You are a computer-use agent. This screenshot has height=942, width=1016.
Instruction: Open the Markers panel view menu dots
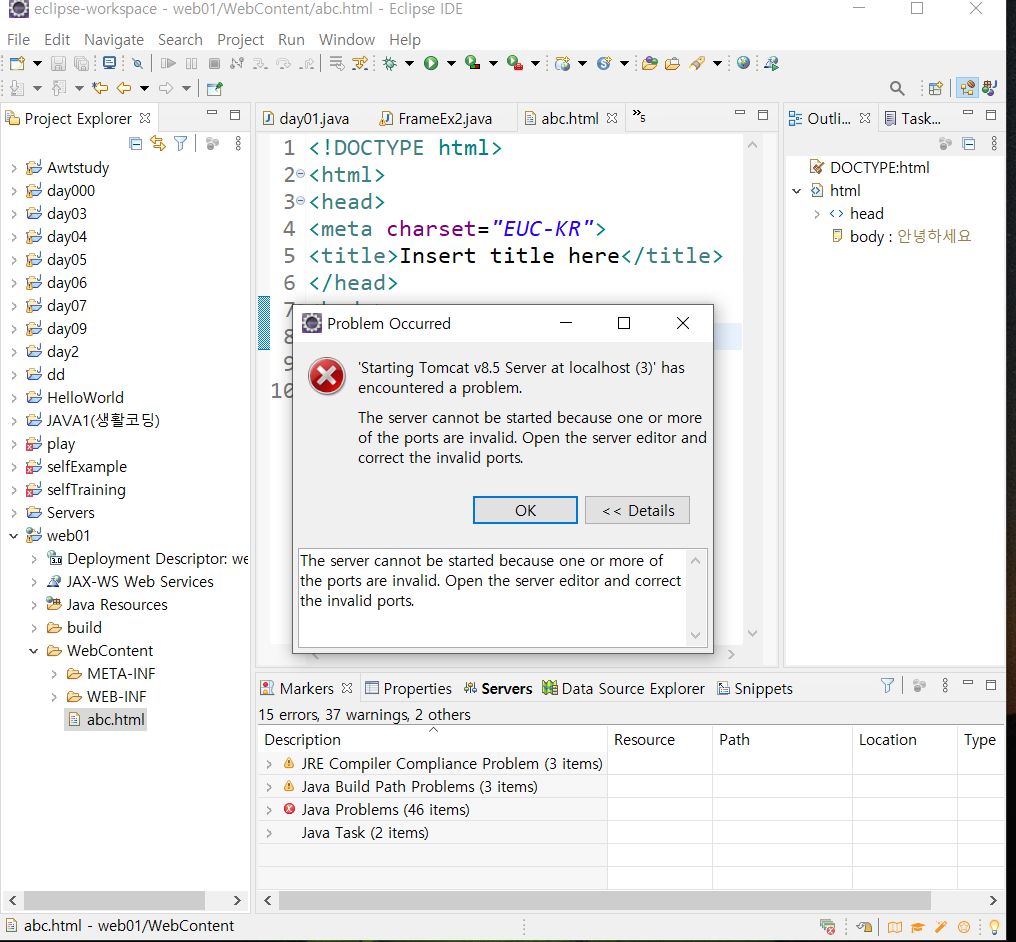click(945, 685)
